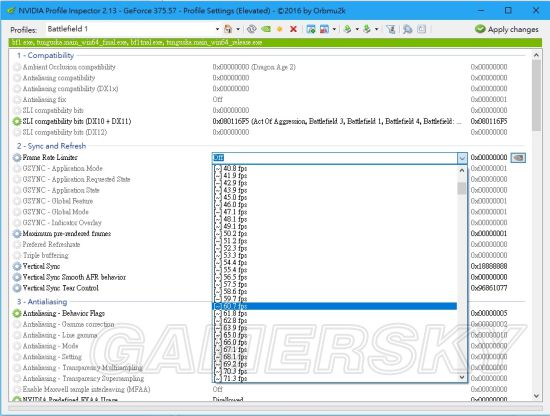
Task: Toggle the filter customized settings funnel icon
Action: click(x=391, y=29)
